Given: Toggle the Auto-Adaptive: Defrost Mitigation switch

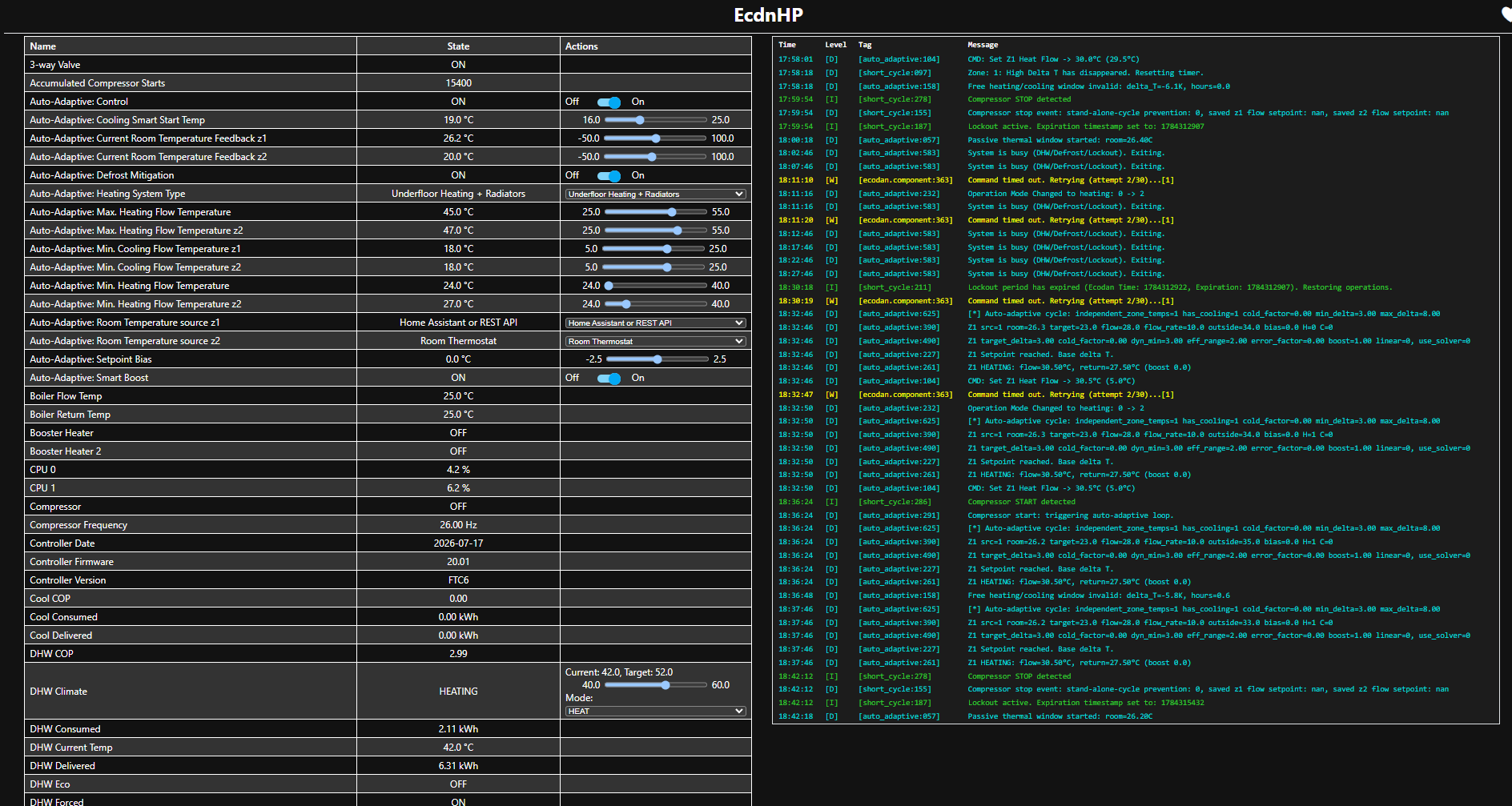Looking at the screenshot, I should point(609,175).
